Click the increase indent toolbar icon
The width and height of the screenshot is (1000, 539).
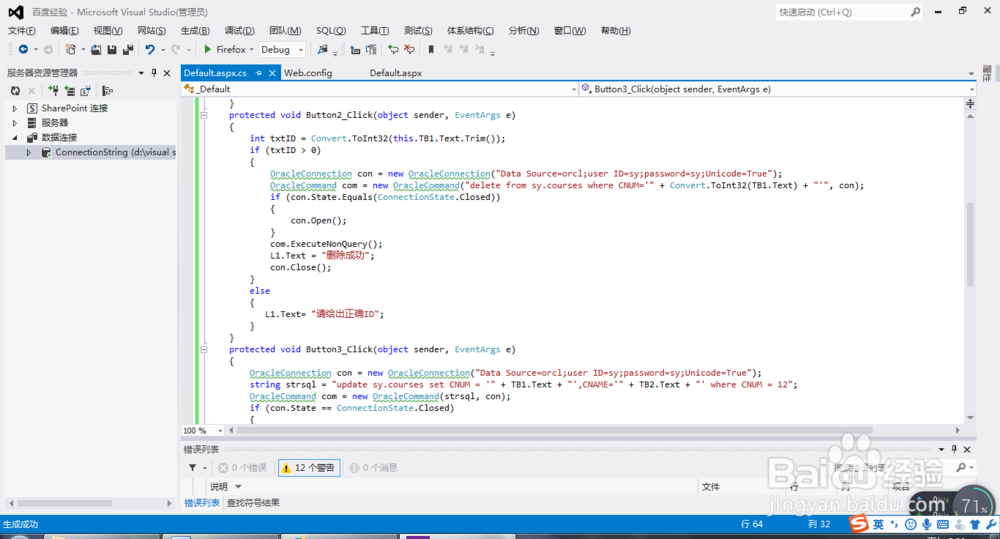(371, 49)
